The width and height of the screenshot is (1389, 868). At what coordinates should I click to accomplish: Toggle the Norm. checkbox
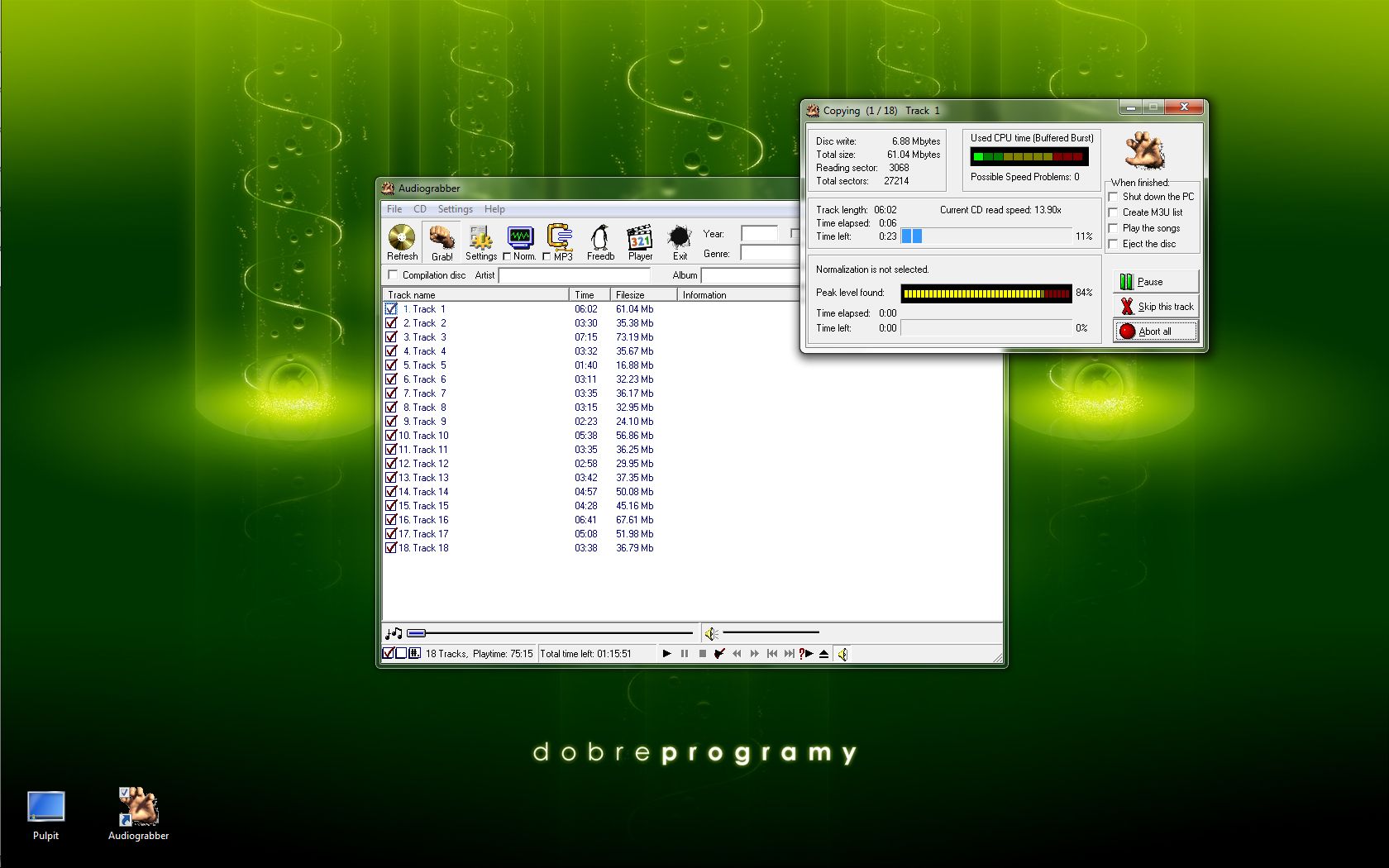point(507,256)
